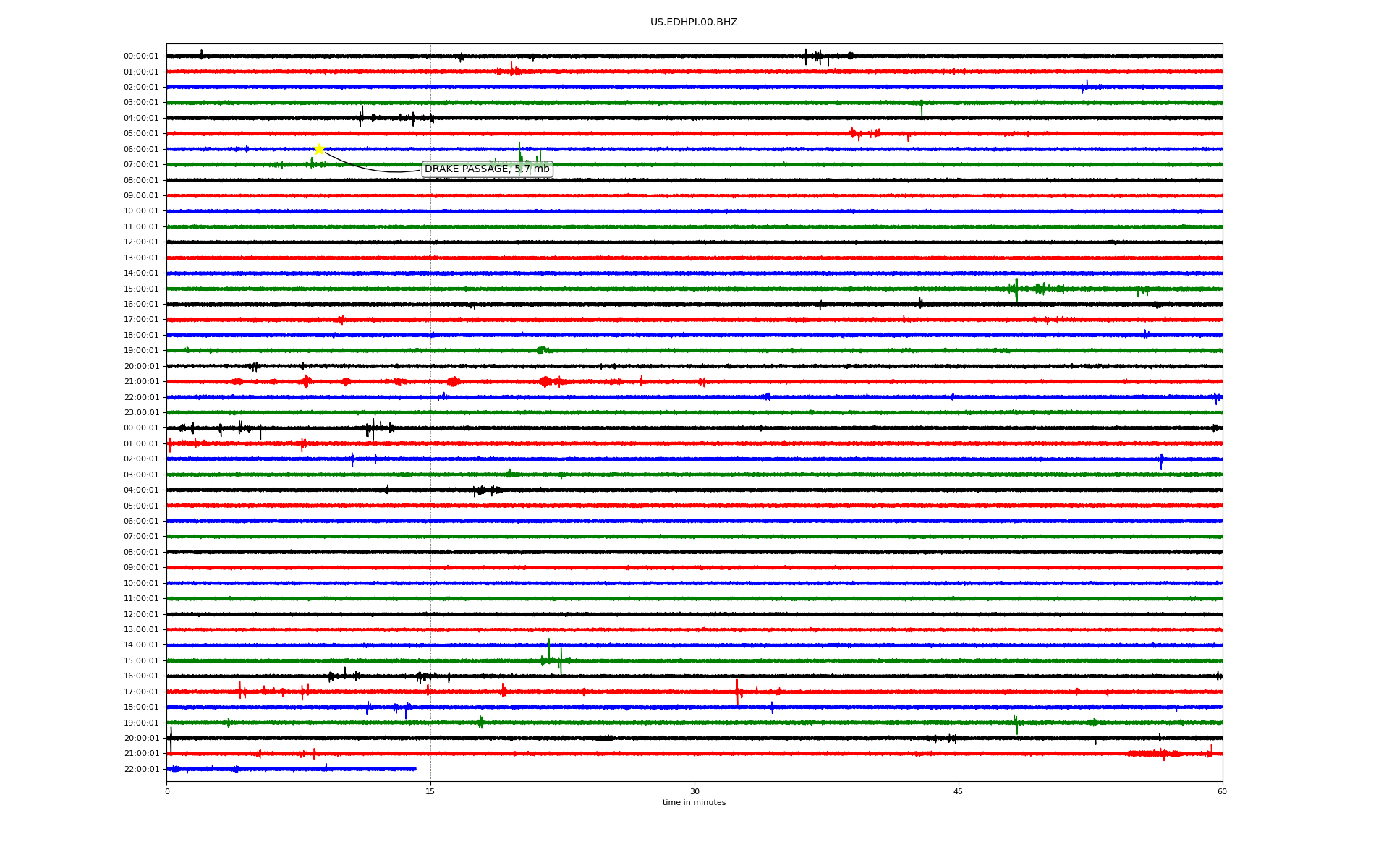Select the 23:00:01 row label
Screen dimensions: 1389x868
tap(141, 413)
